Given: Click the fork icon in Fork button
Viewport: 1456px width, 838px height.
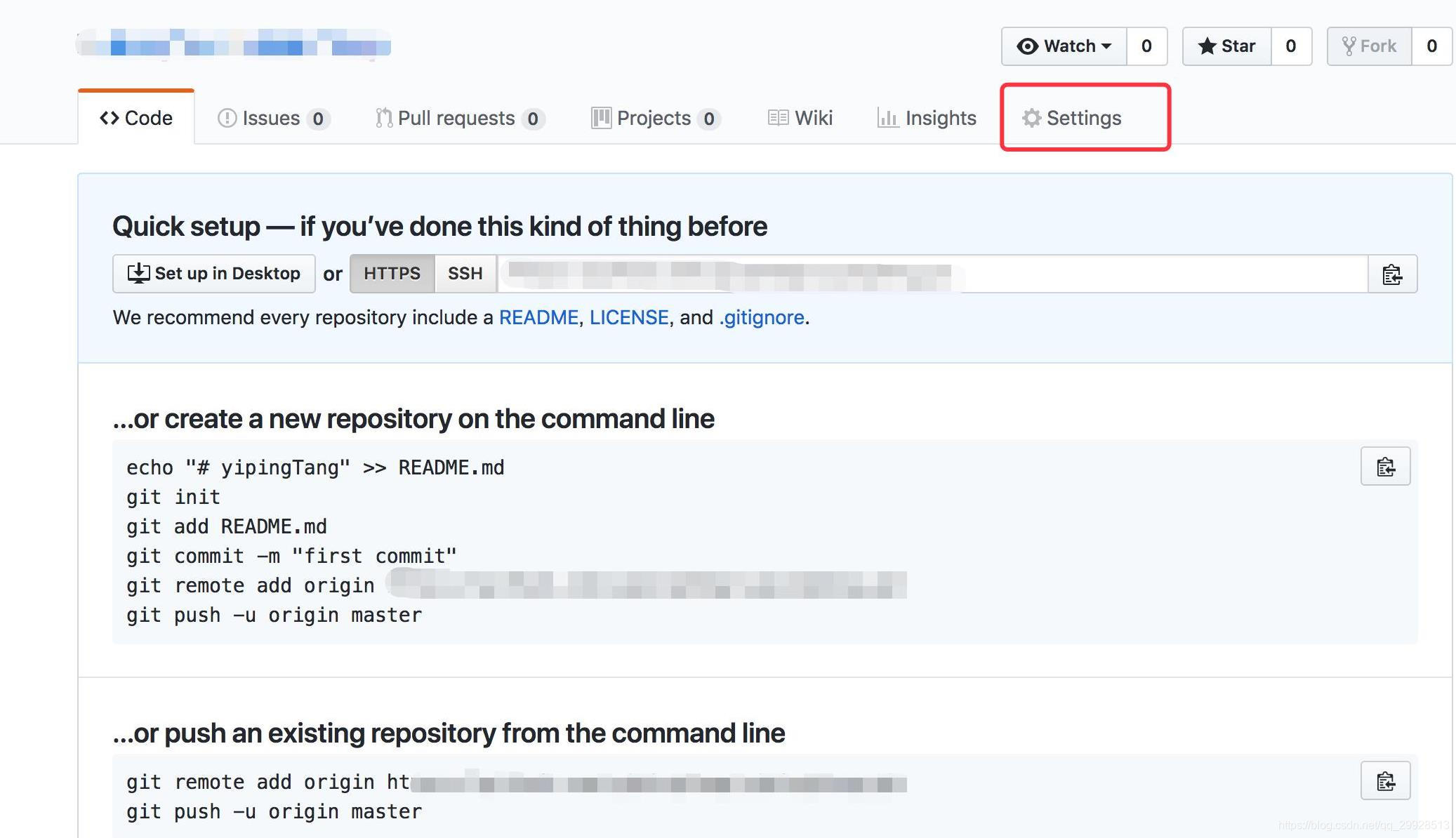Looking at the screenshot, I should click(x=1349, y=46).
